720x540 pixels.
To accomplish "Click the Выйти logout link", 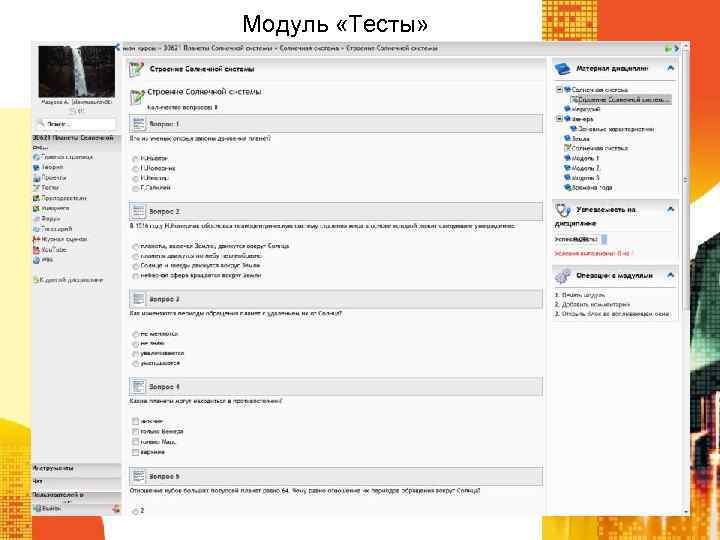I will point(51,508).
